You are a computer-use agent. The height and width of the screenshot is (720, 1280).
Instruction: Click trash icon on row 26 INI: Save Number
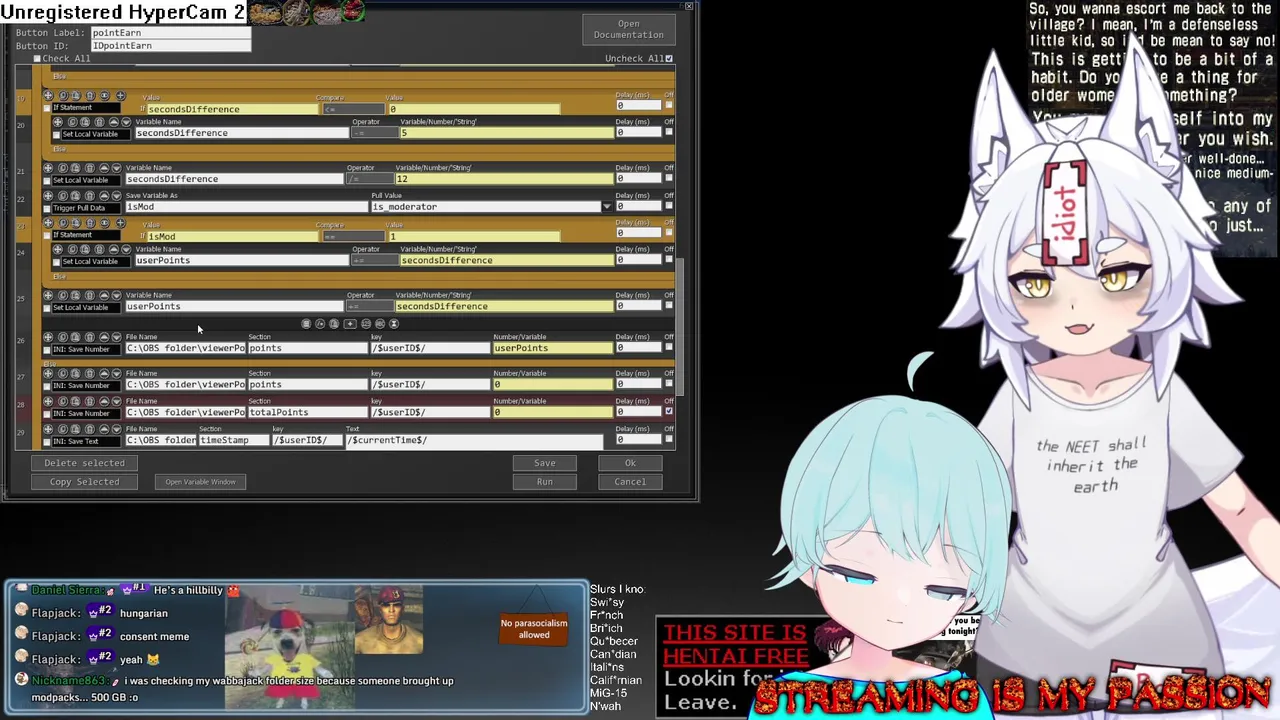coord(89,338)
